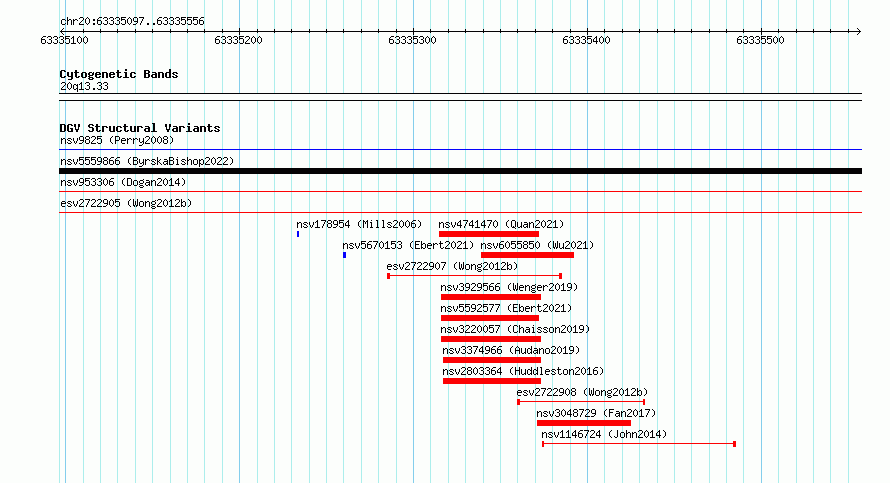Click ruler position 63335300
Image resolution: width=890 pixels, height=483 pixels.
[x=413, y=40]
